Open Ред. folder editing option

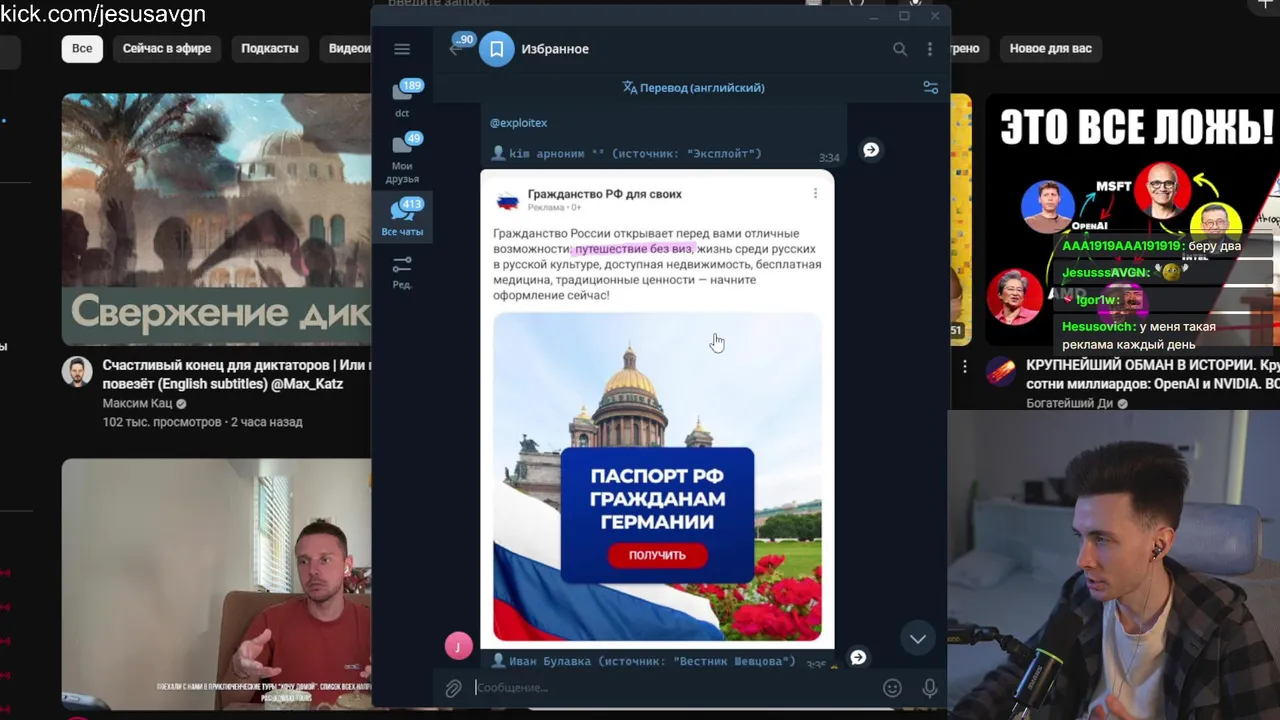tap(402, 272)
